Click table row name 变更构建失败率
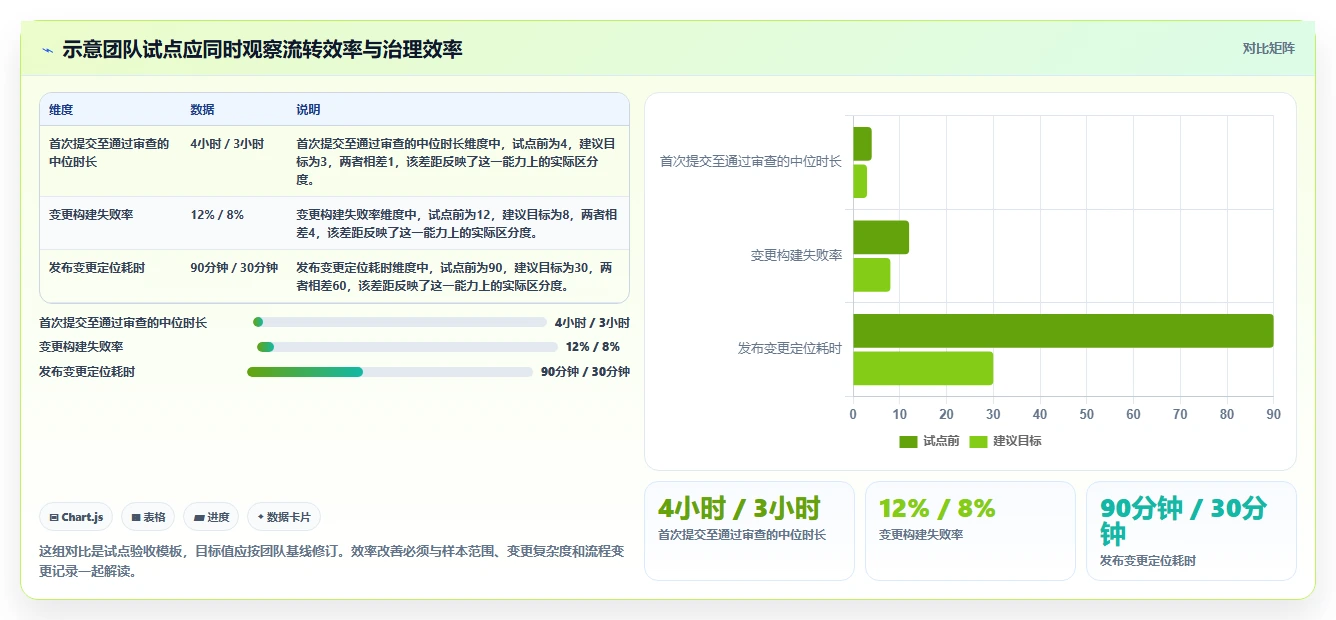 [91, 214]
